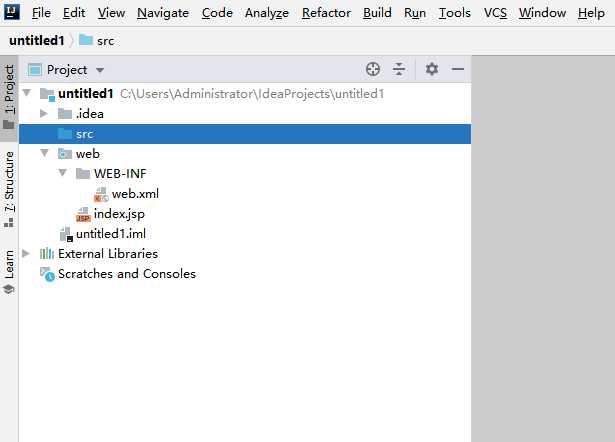Click the index.jsp file icon
Viewport: 615px width, 442px height.
pyautogui.click(x=83, y=214)
